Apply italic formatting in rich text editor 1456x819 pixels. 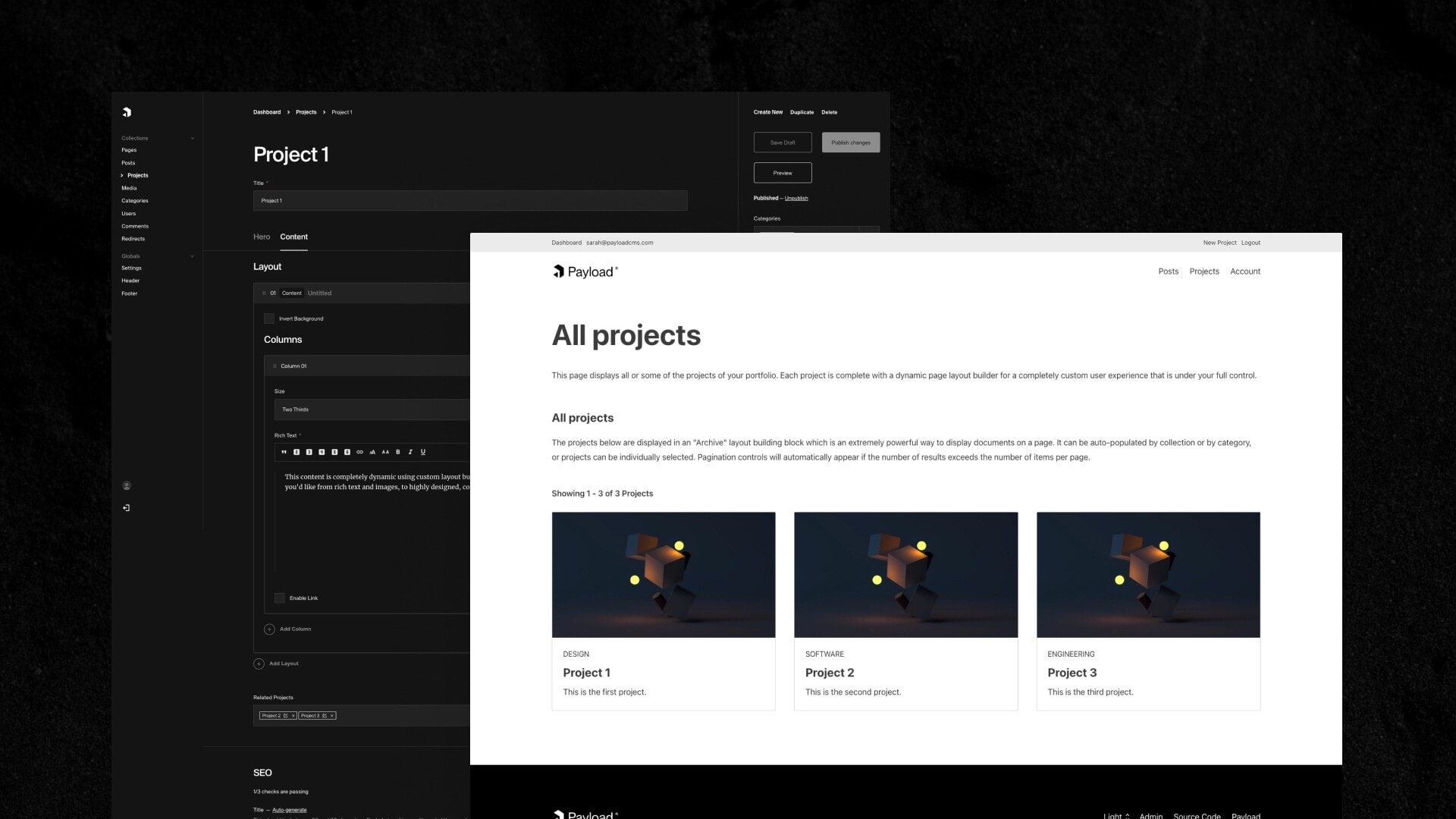[410, 452]
